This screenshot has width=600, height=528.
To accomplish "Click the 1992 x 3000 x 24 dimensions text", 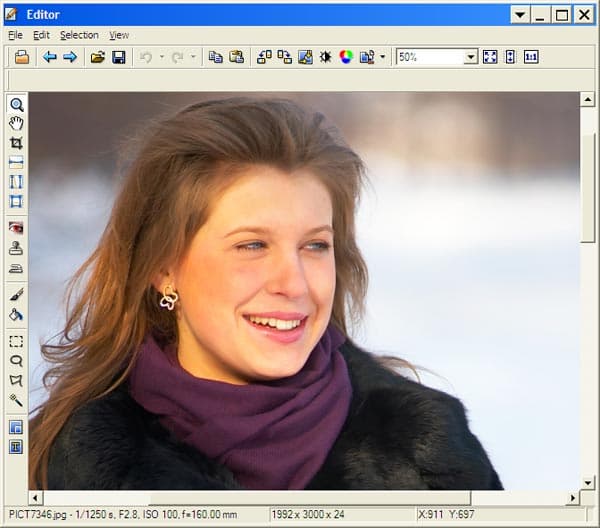I will click(x=308, y=514).
